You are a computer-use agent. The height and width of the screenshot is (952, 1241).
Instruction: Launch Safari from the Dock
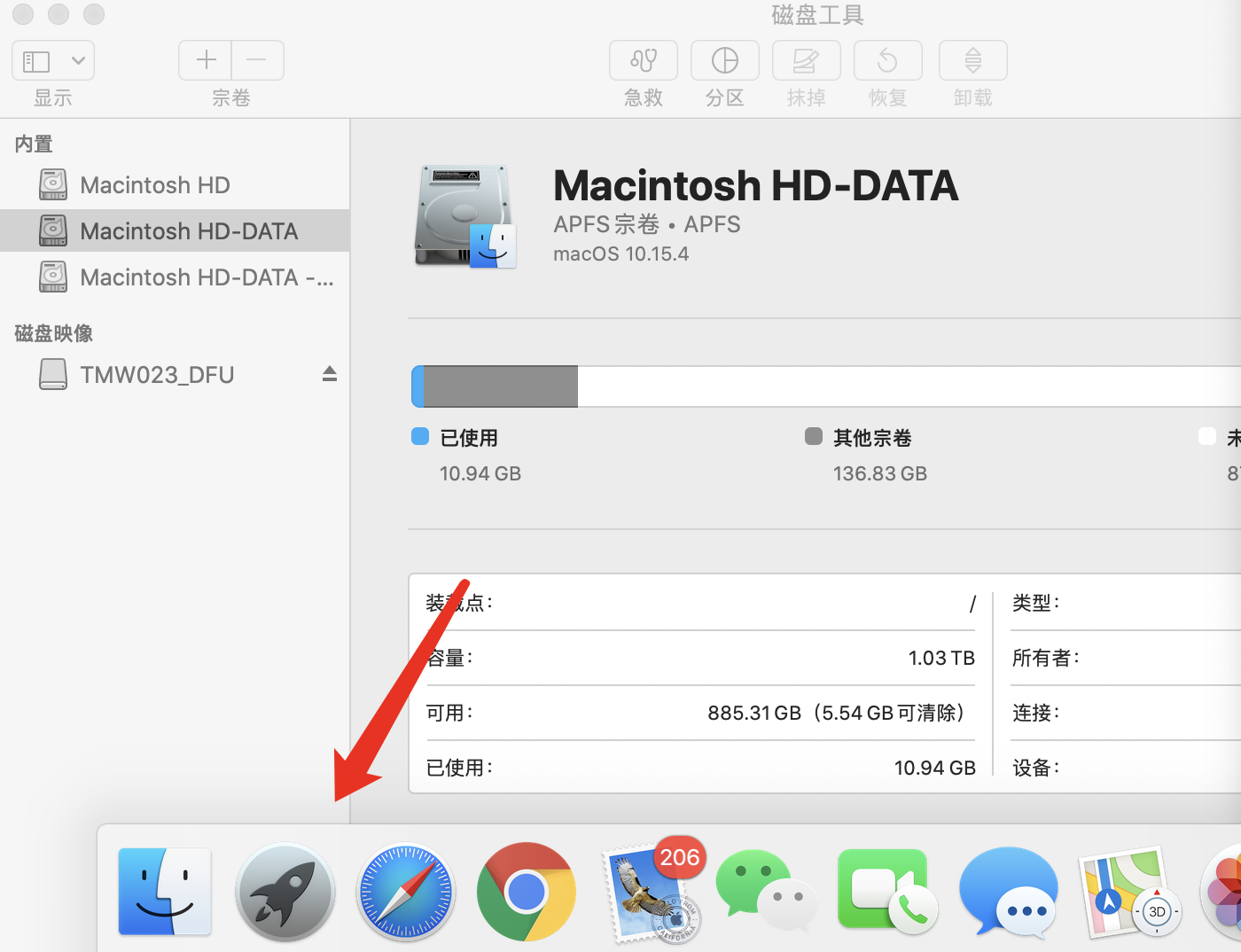click(406, 892)
